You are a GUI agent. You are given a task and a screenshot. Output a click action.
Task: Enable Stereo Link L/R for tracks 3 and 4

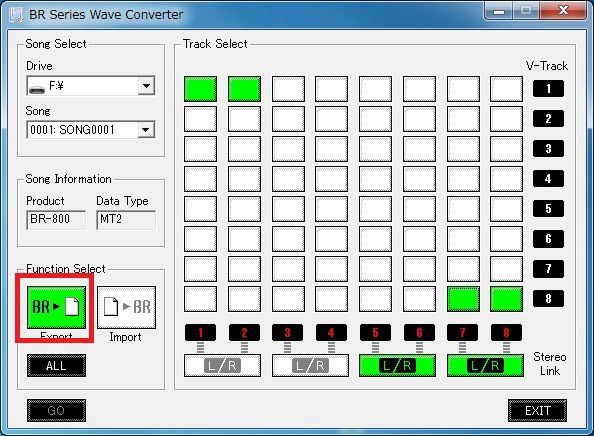coord(310,366)
